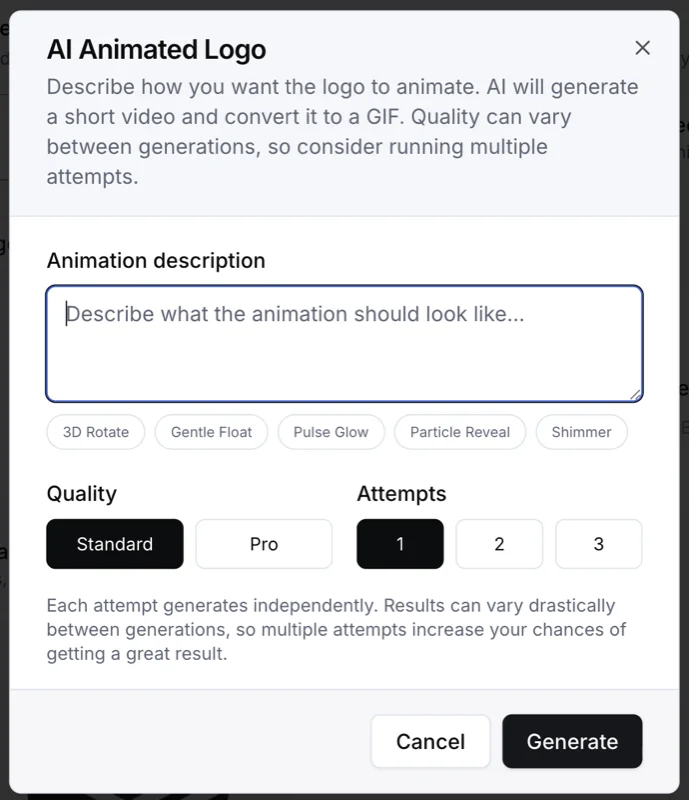Click the Animation description label
Image resolution: width=689 pixels, height=800 pixels.
[155, 260]
